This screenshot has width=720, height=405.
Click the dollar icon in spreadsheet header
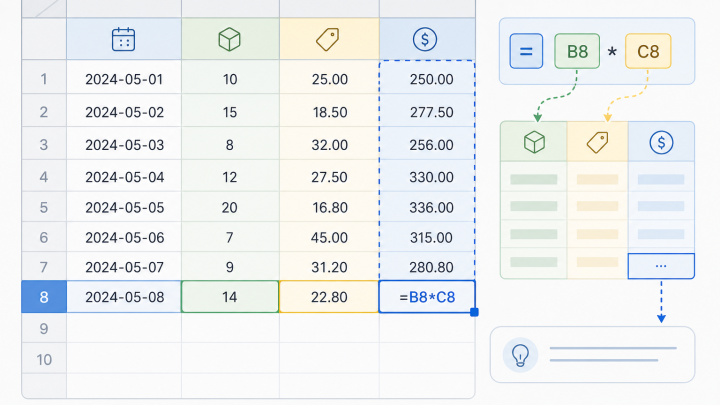(x=425, y=39)
